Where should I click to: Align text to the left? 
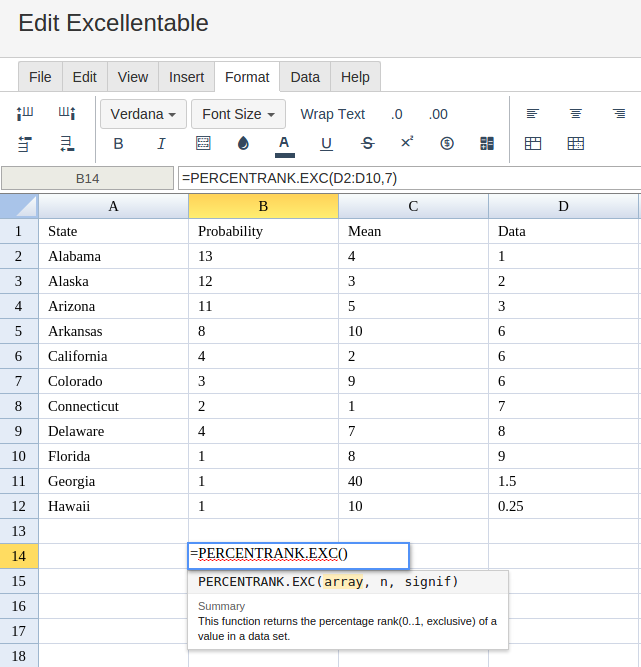pos(533,114)
